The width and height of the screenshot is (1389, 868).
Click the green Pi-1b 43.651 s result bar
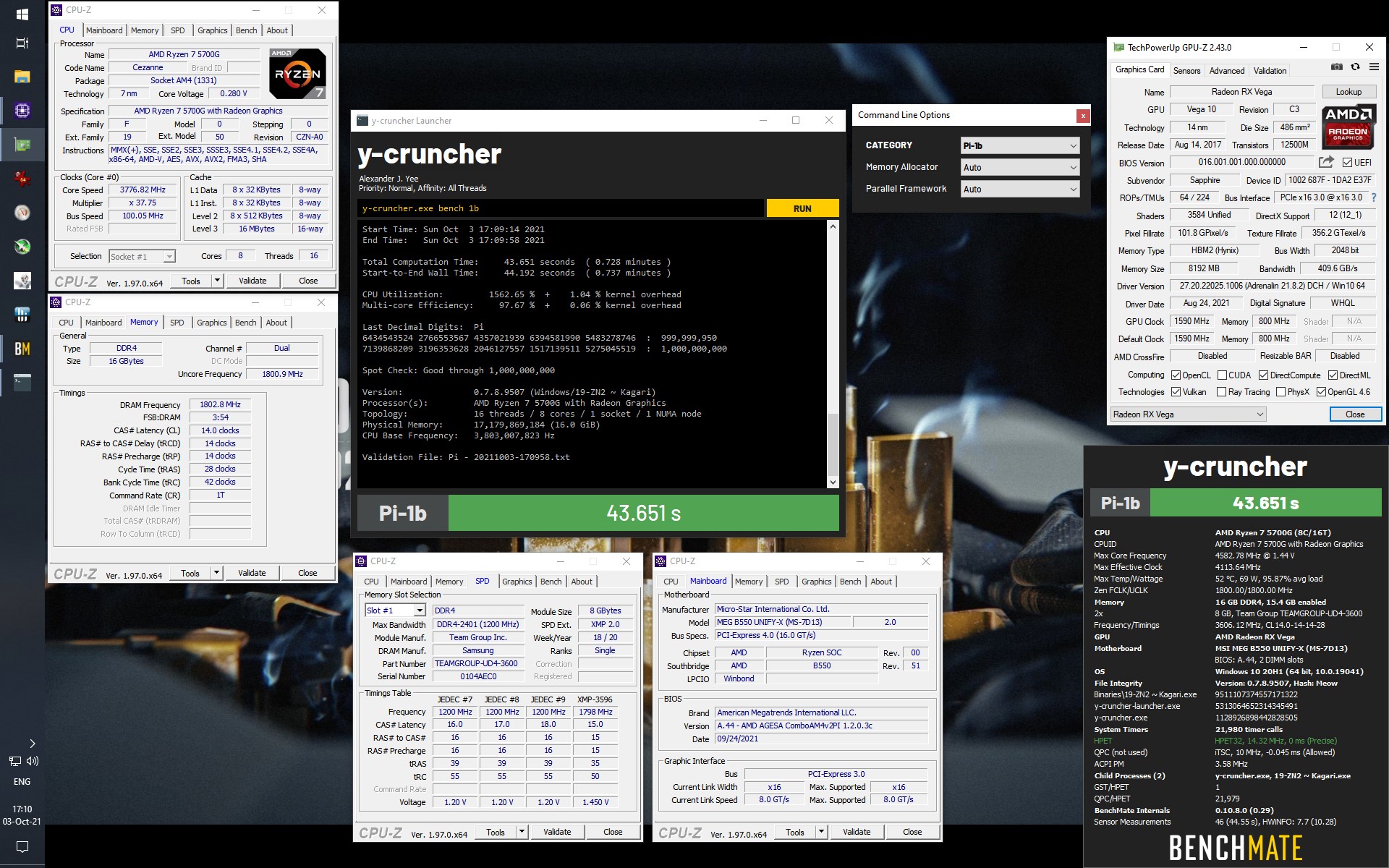(643, 514)
